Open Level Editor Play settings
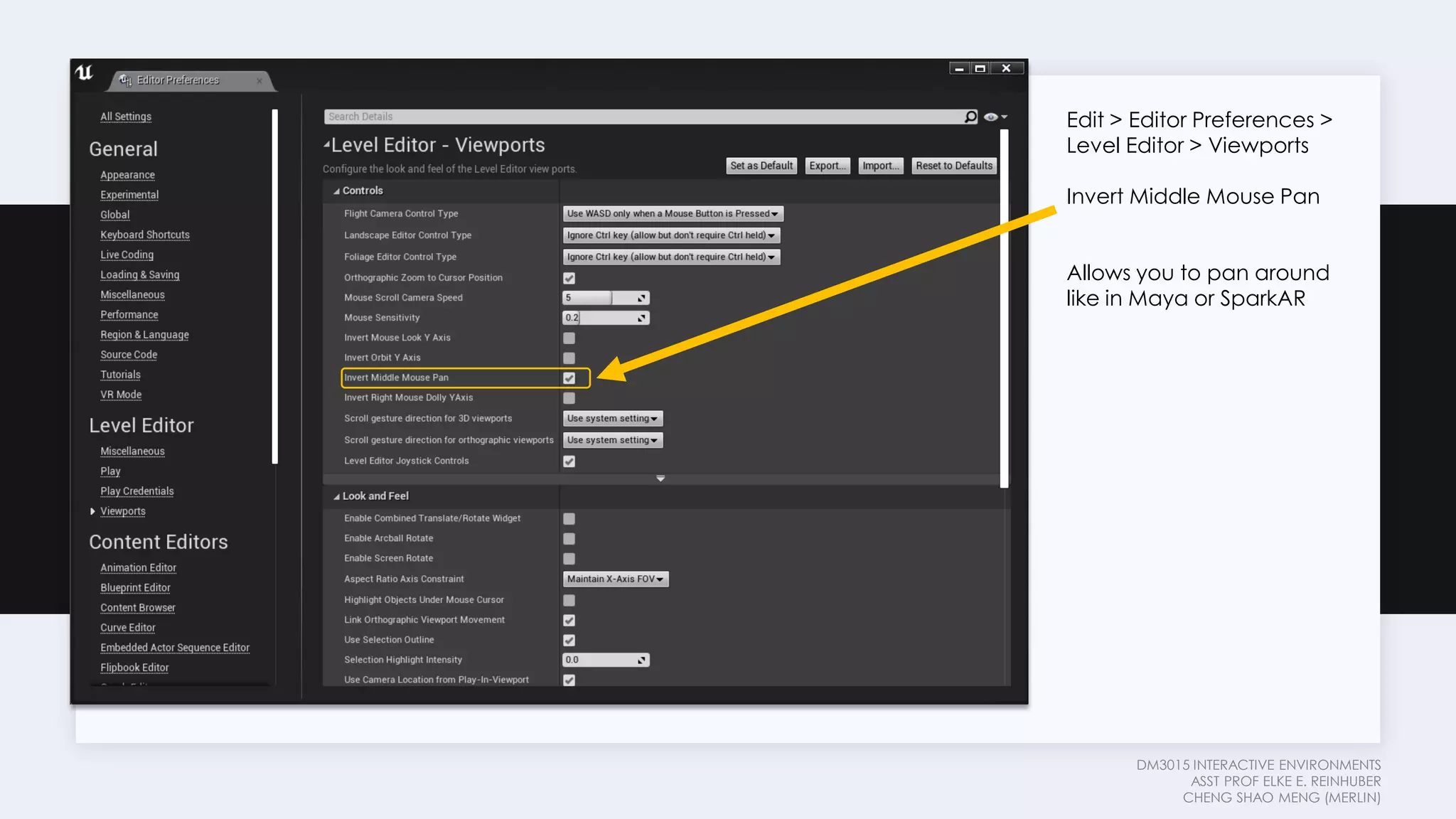1456x819 pixels. (x=110, y=471)
